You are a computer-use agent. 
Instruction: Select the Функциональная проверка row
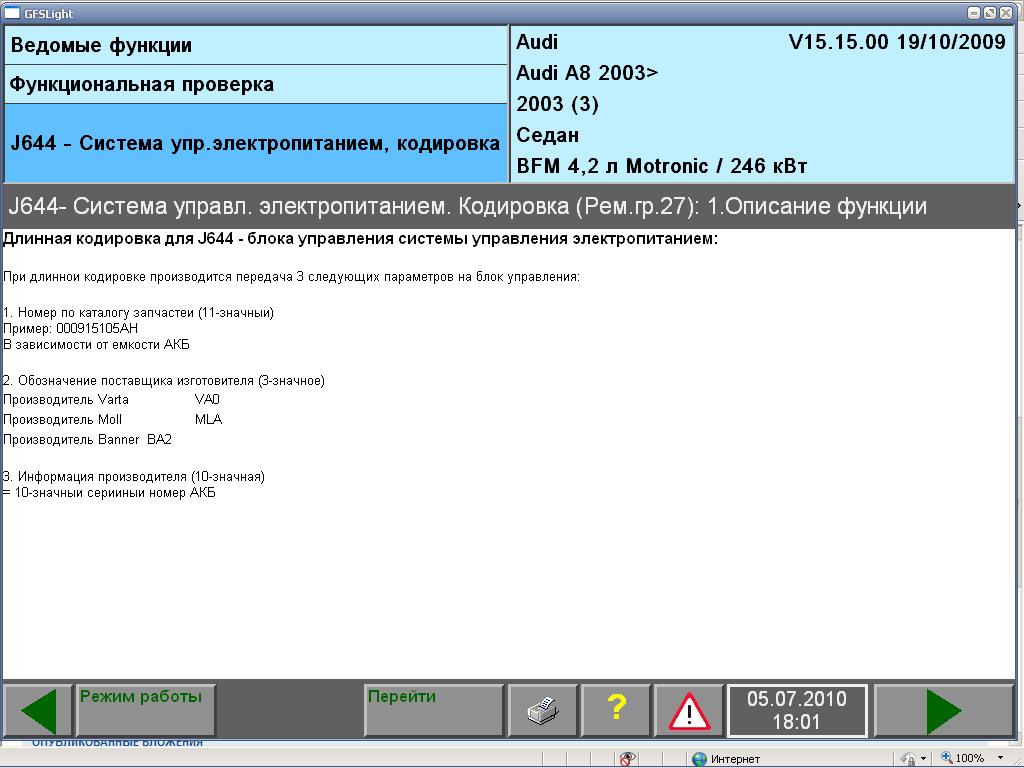click(x=256, y=85)
